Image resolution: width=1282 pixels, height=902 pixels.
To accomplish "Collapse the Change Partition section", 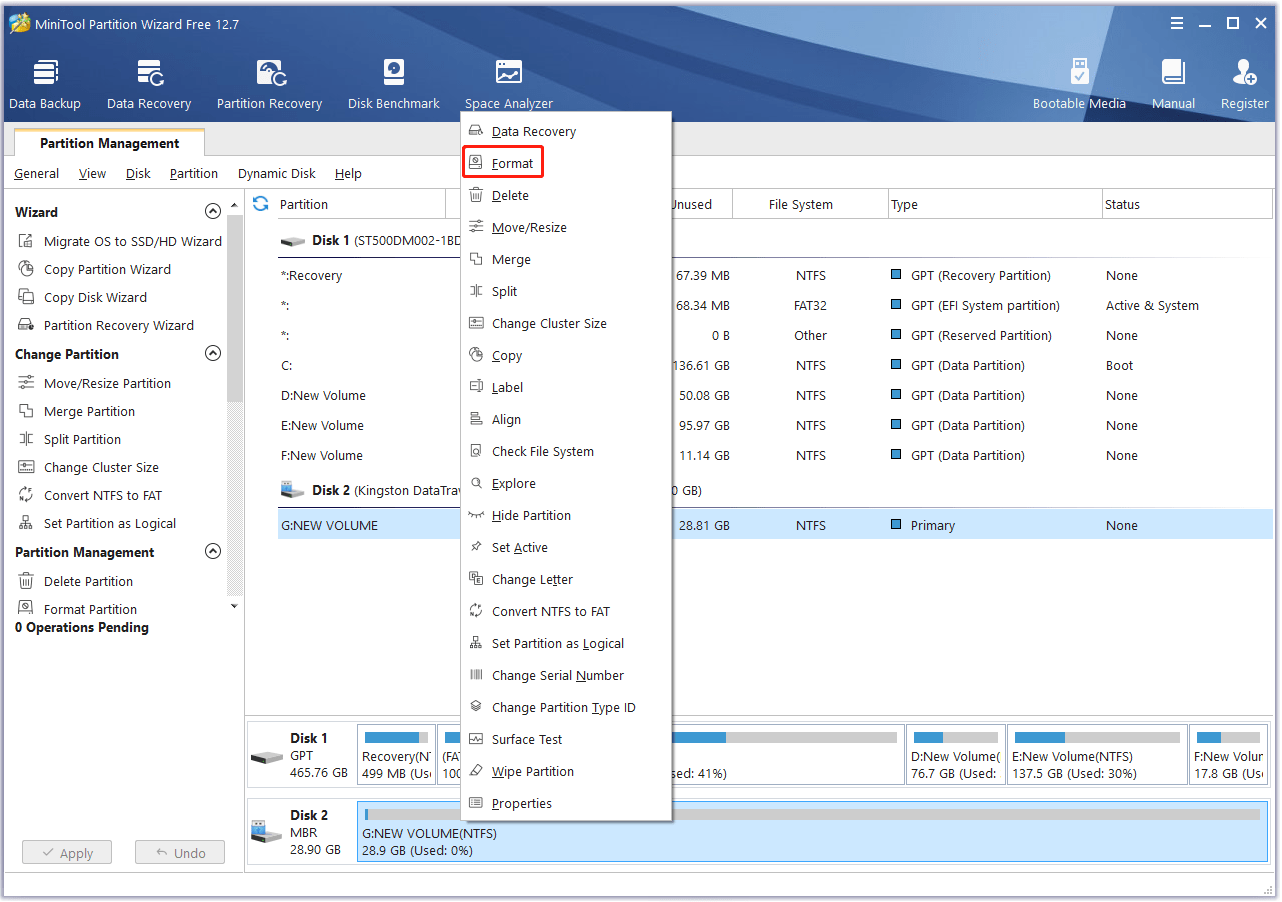I will (x=213, y=353).
